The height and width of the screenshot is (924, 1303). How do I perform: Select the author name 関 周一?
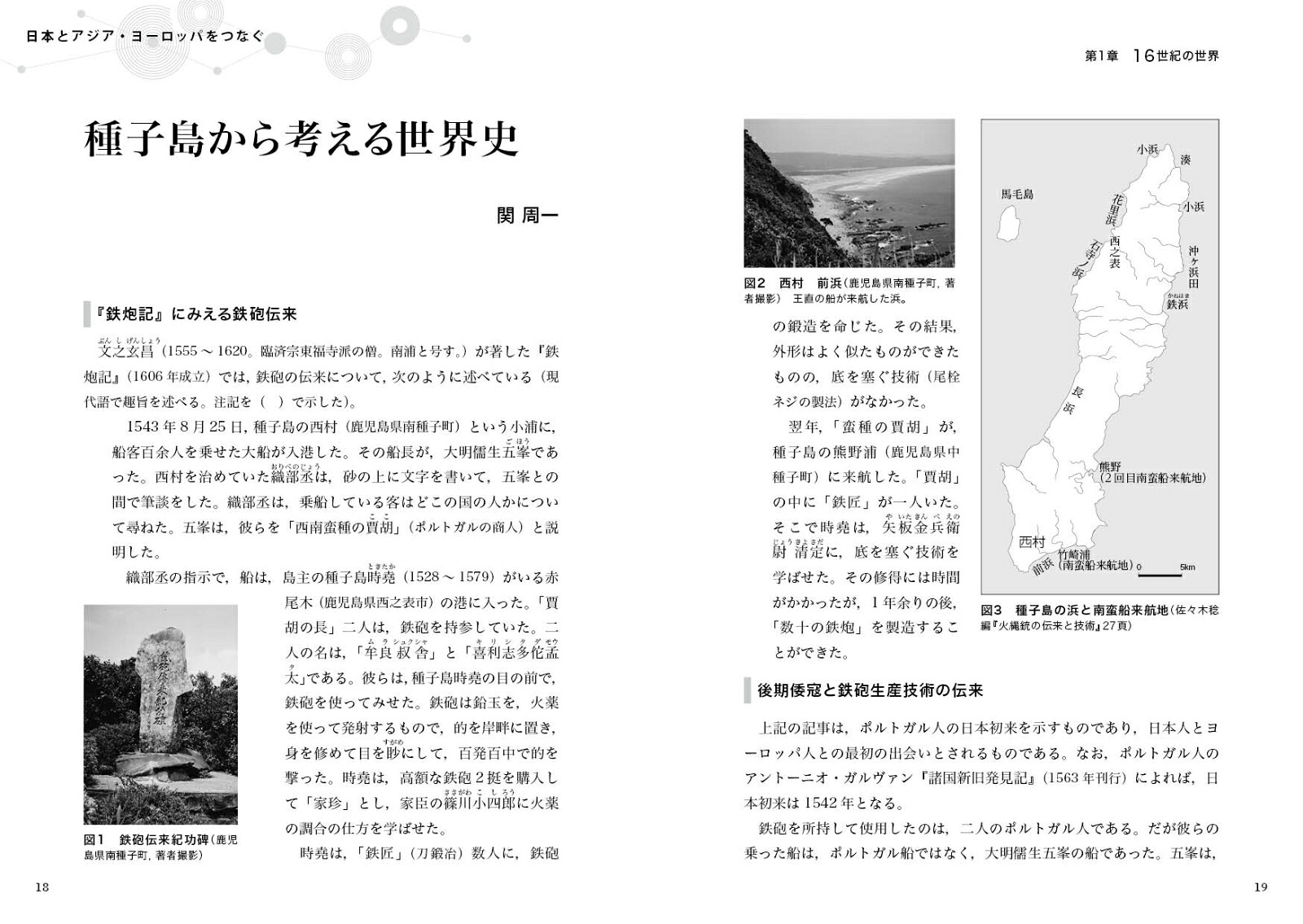click(528, 217)
